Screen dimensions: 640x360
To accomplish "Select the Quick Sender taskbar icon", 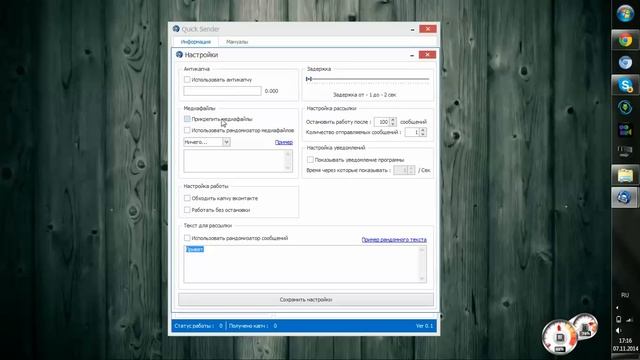I will [625, 198].
